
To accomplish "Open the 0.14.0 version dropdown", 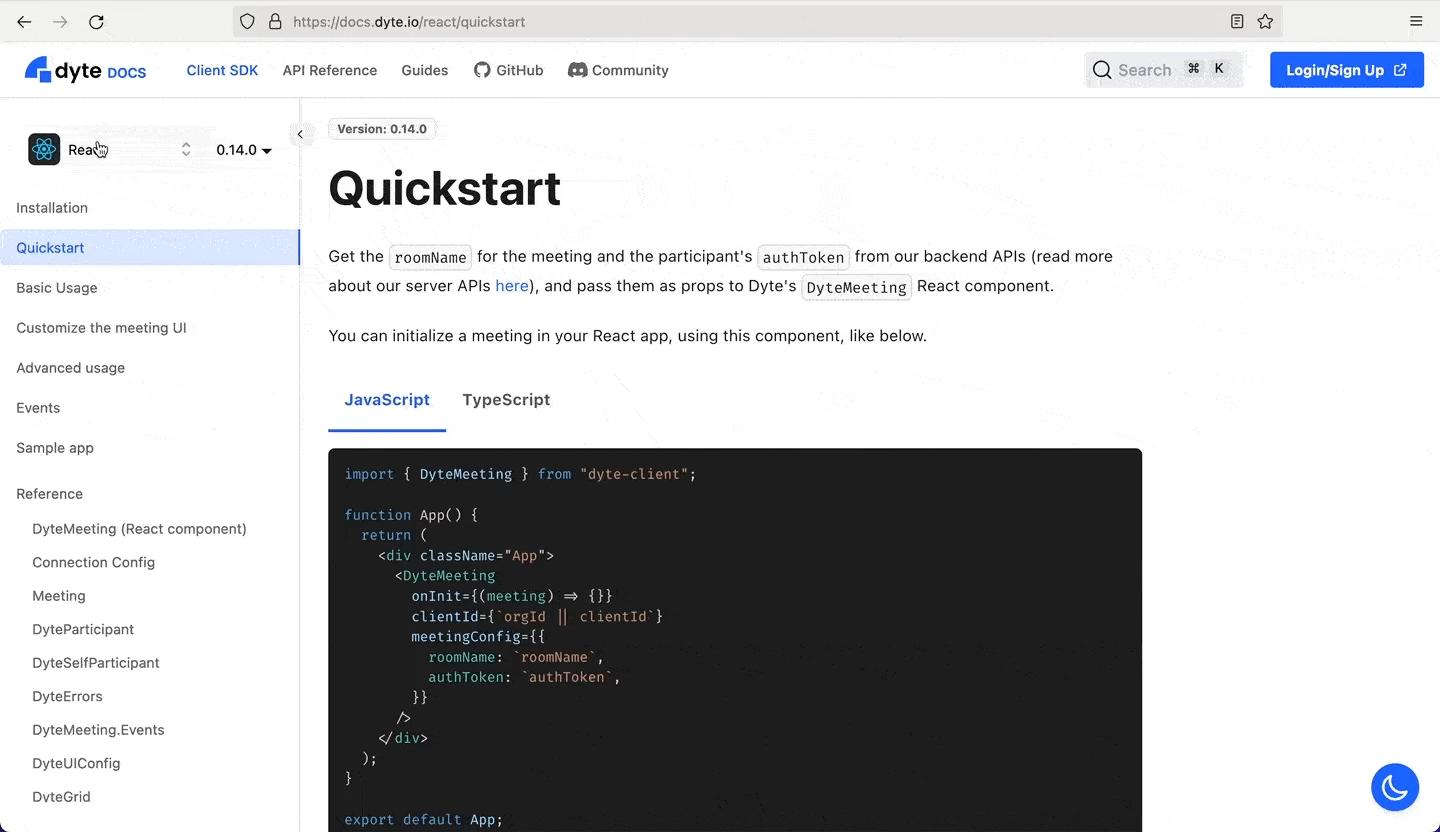I will [244, 150].
